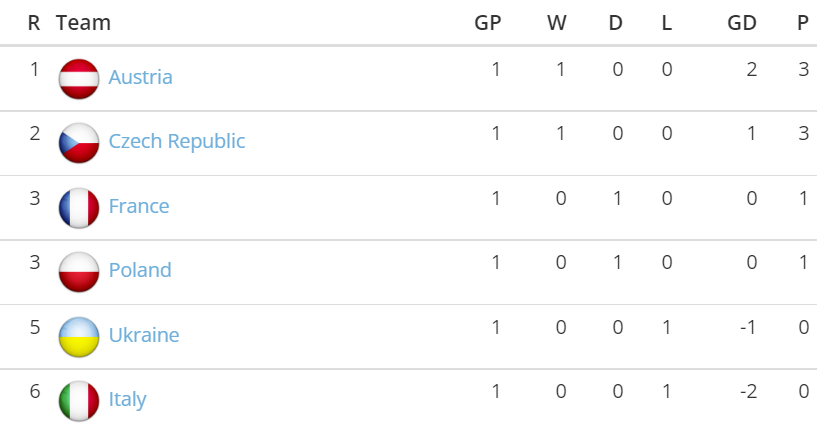Viewport: 828px width, 430px height.
Task: Go to the France team page
Action: pos(138,206)
